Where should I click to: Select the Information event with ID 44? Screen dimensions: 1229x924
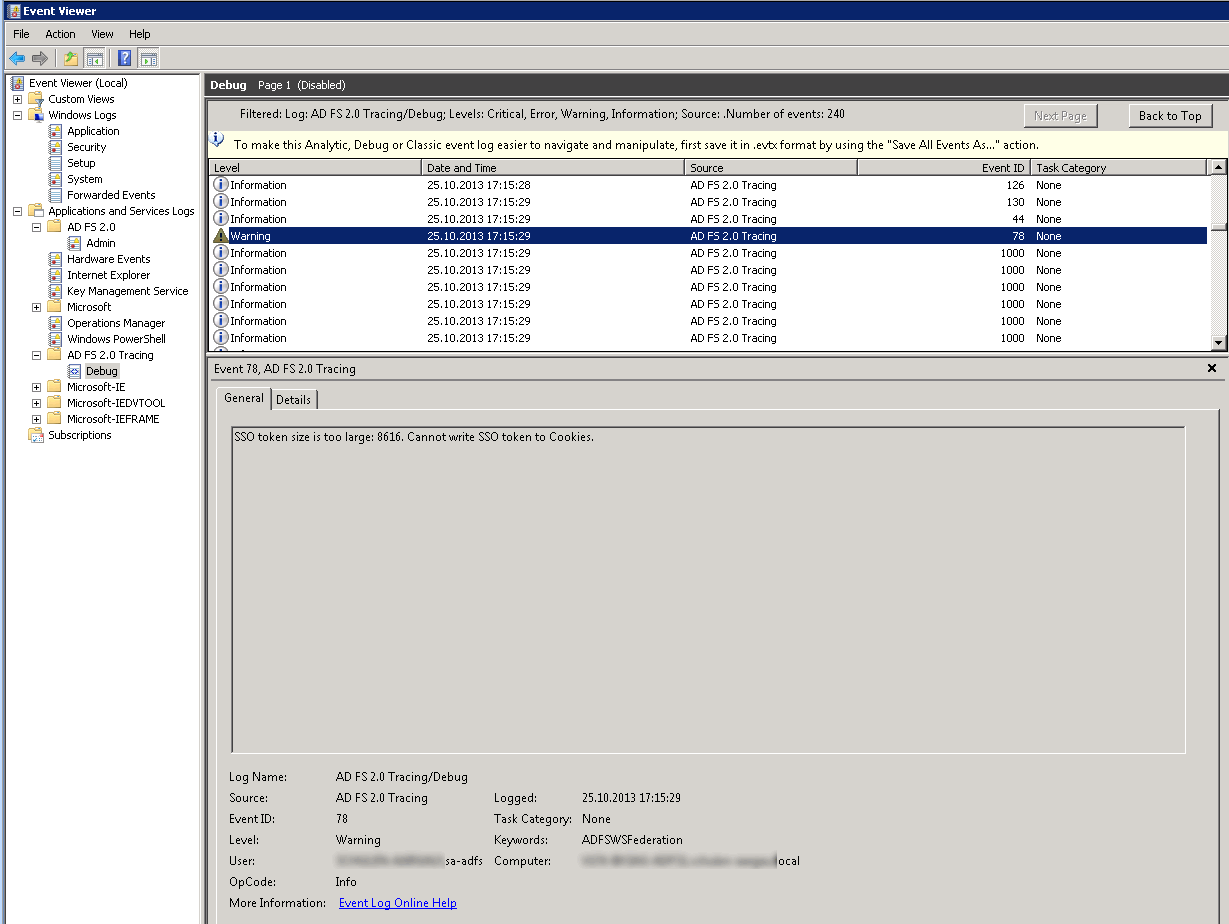click(708, 219)
